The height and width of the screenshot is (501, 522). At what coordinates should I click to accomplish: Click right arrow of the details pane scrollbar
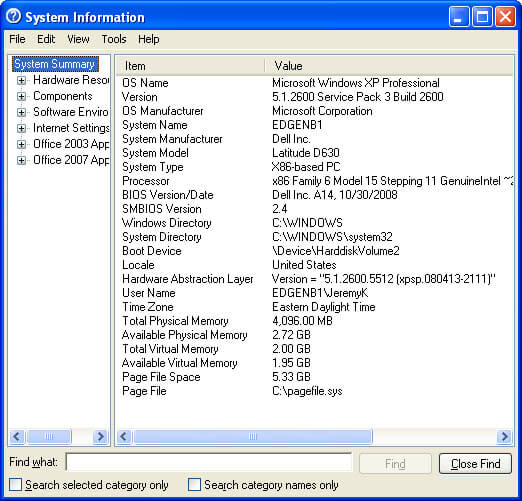pyautogui.click(x=504, y=436)
